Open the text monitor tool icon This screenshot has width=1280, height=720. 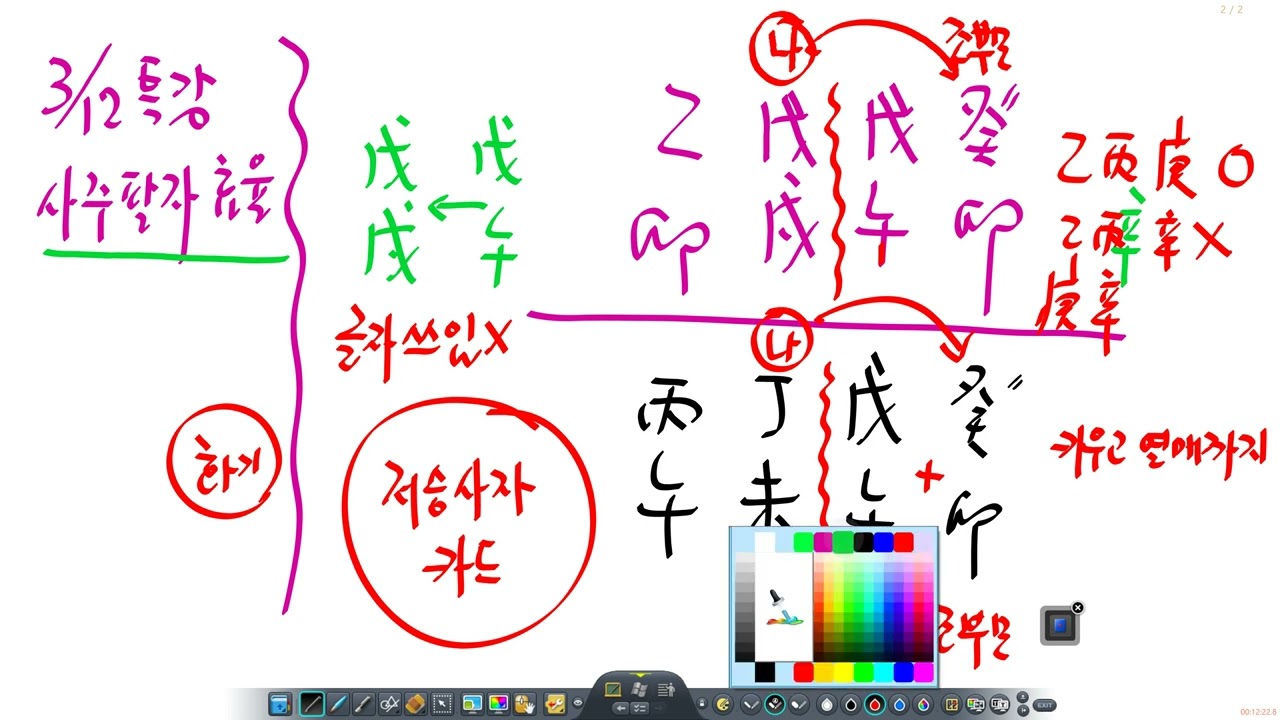(1000, 704)
